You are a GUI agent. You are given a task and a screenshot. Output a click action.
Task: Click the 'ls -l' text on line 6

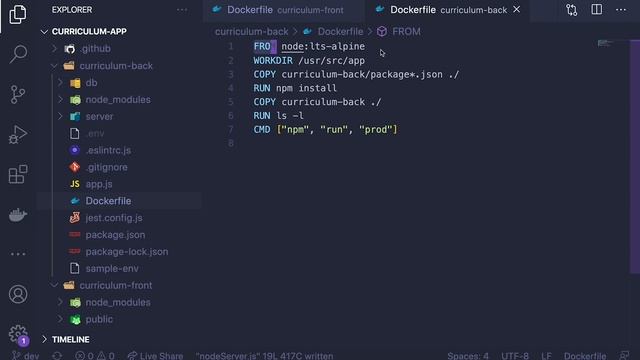tap(290, 116)
